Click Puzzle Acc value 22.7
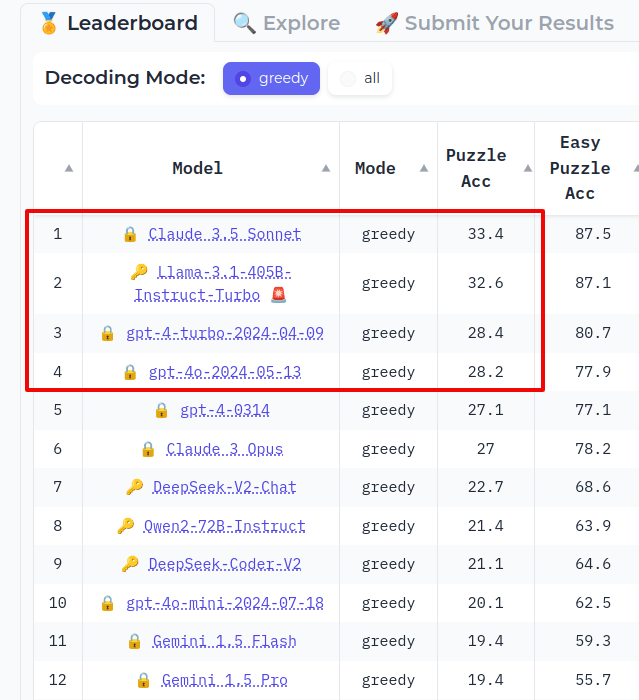This screenshot has width=639, height=700. 485,487
